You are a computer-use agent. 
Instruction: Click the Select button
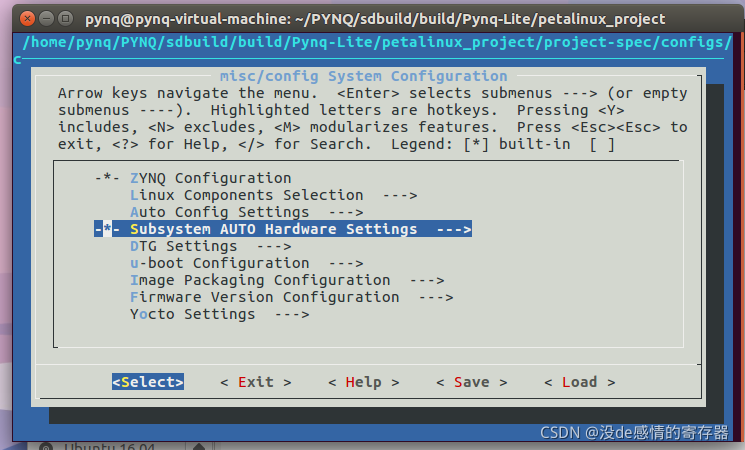click(x=148, y=382)
